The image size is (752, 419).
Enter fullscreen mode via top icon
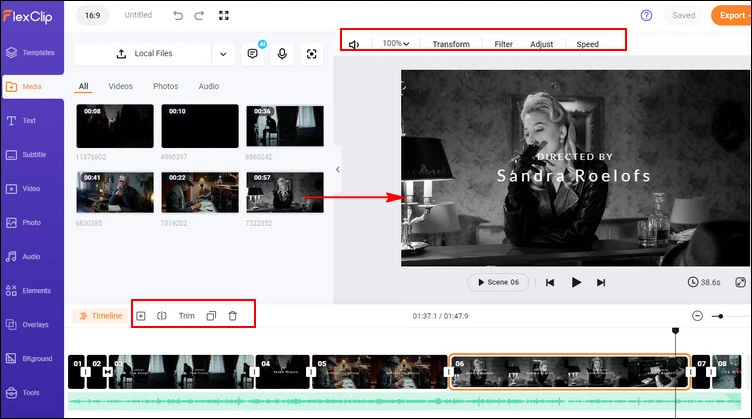(224, 15)
